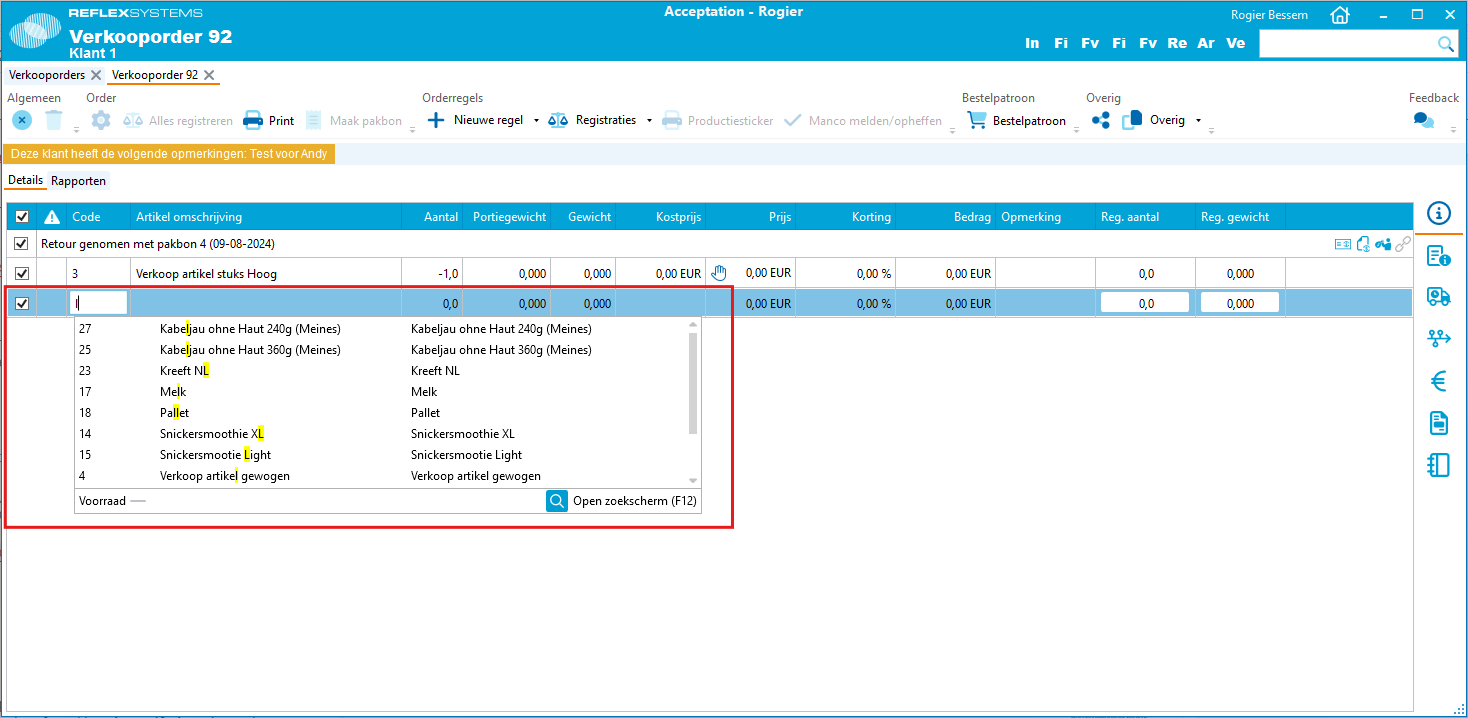
Task: Click the info circle icon in the right sidebar
Action: tap(1438, 213)
